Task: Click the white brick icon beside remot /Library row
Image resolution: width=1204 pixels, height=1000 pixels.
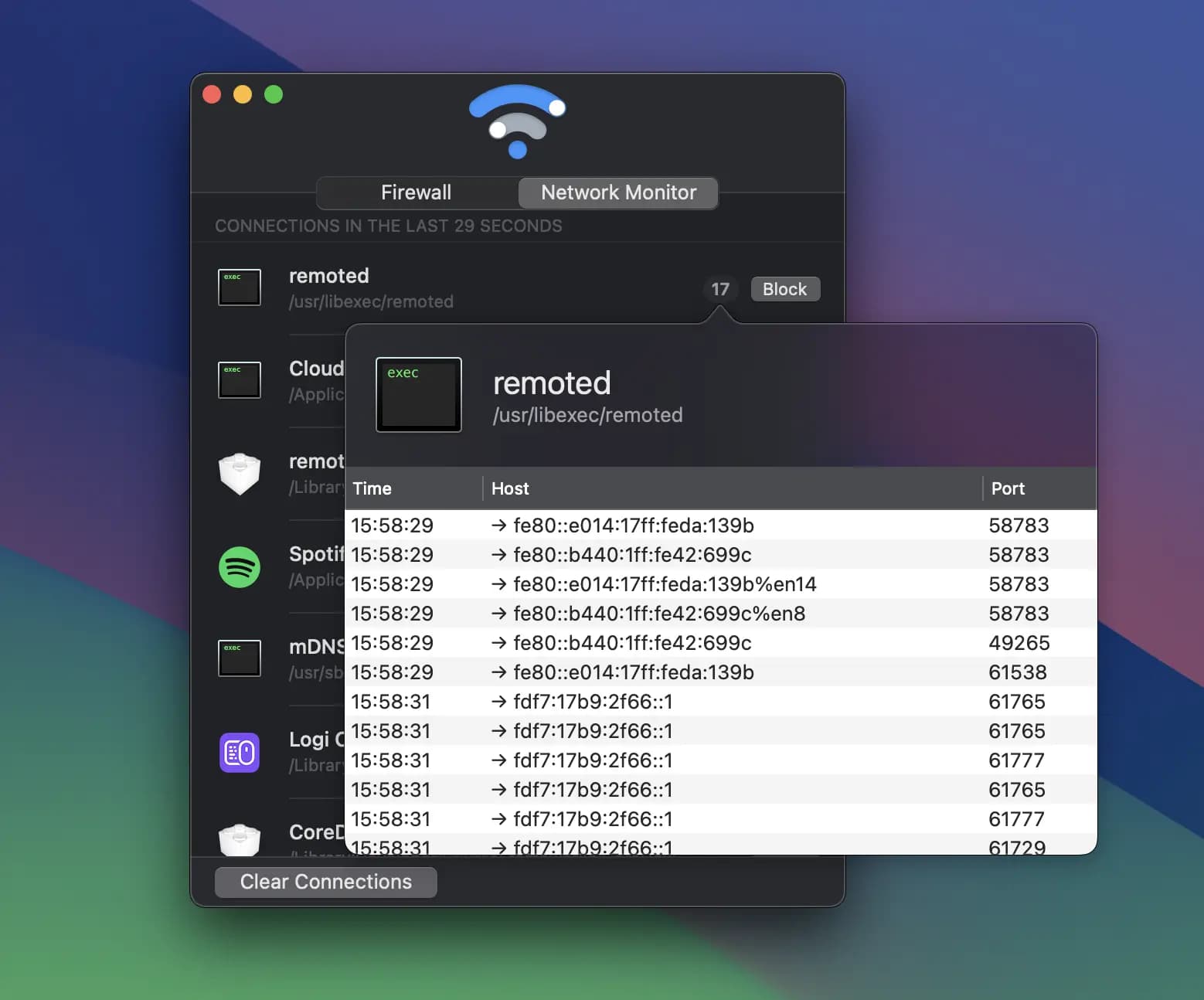Action: [x=240, y=473]
